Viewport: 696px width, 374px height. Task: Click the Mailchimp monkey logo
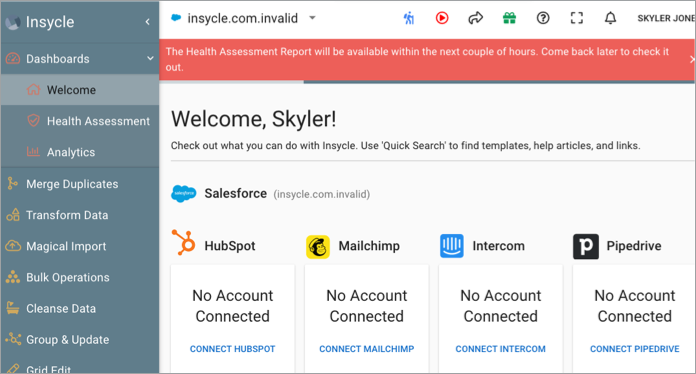tap(318, 247)
